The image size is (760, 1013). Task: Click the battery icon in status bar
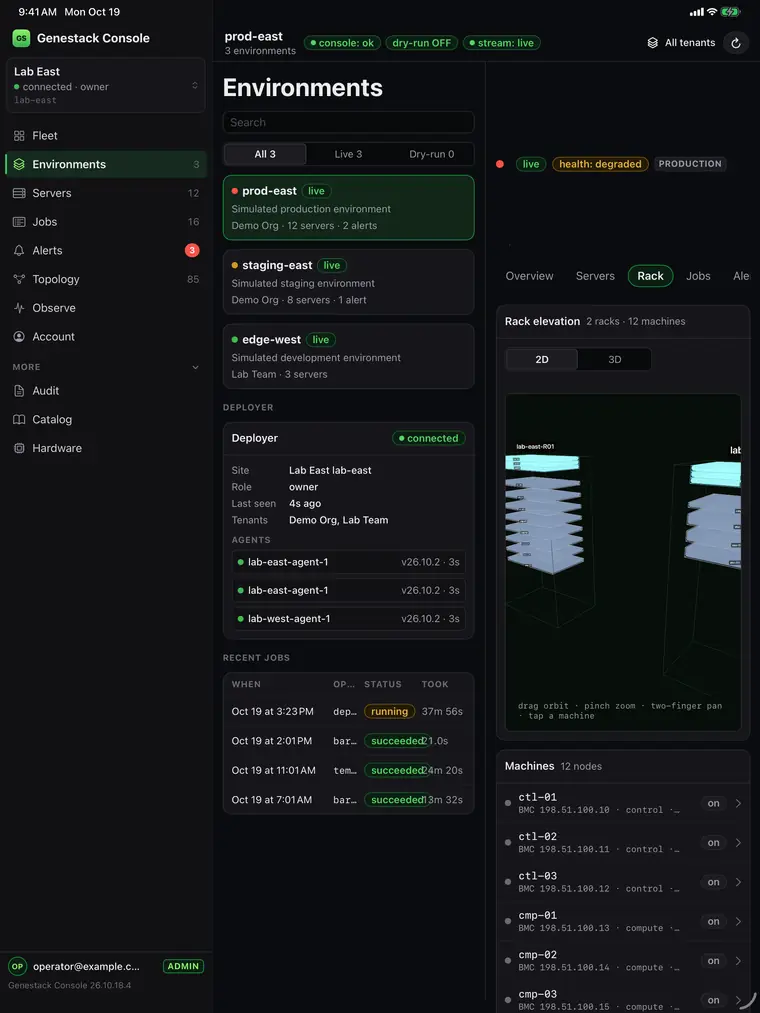point(731,12)
